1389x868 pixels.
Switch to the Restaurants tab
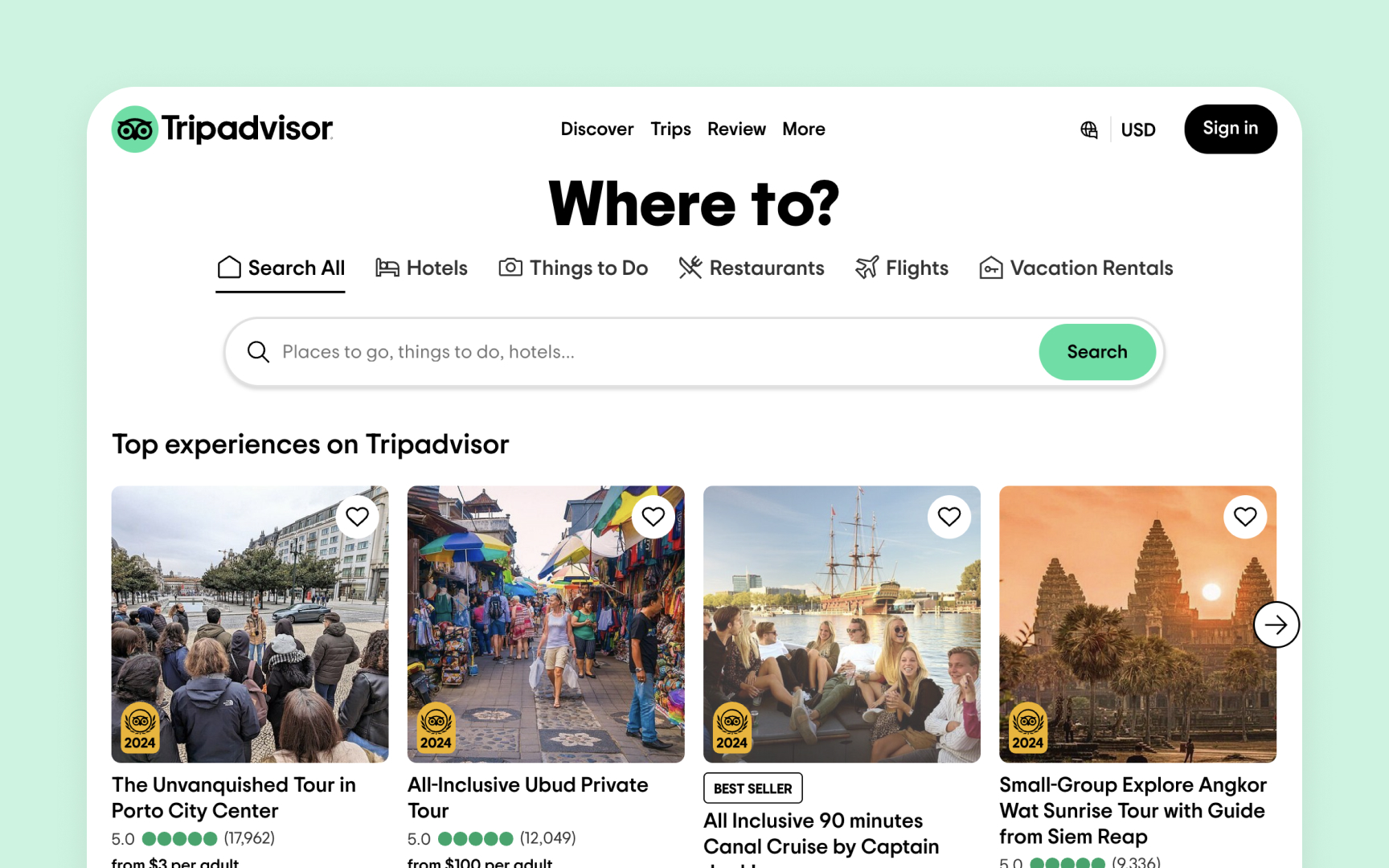click(x=752, y=268)
